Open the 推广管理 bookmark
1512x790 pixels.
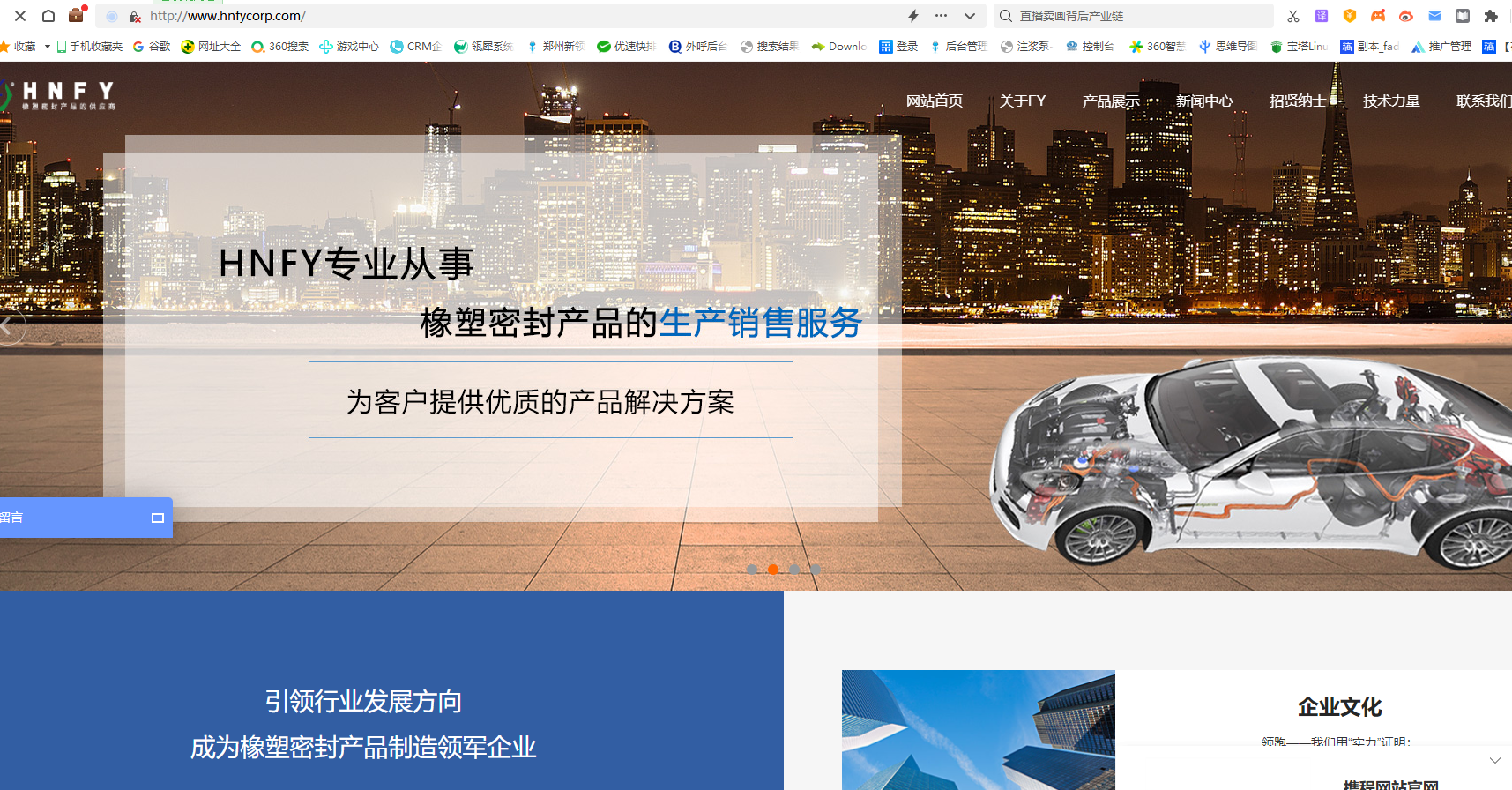click(x=1441, y=47)
